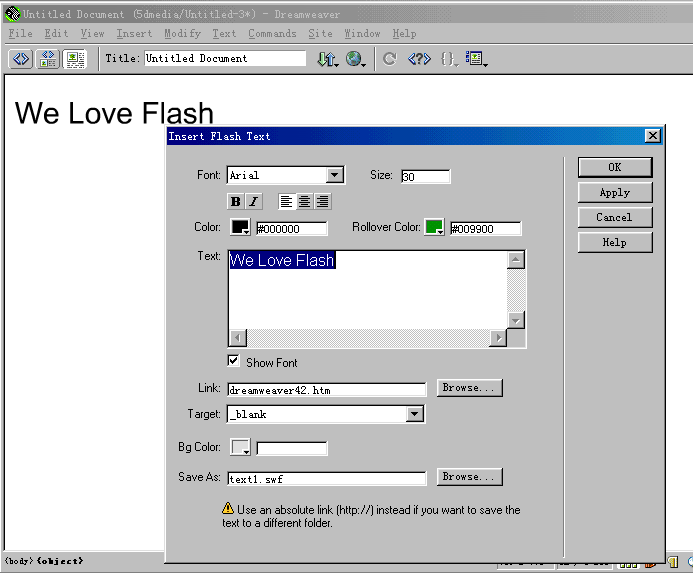Open the Modify menu

[182, 34]
